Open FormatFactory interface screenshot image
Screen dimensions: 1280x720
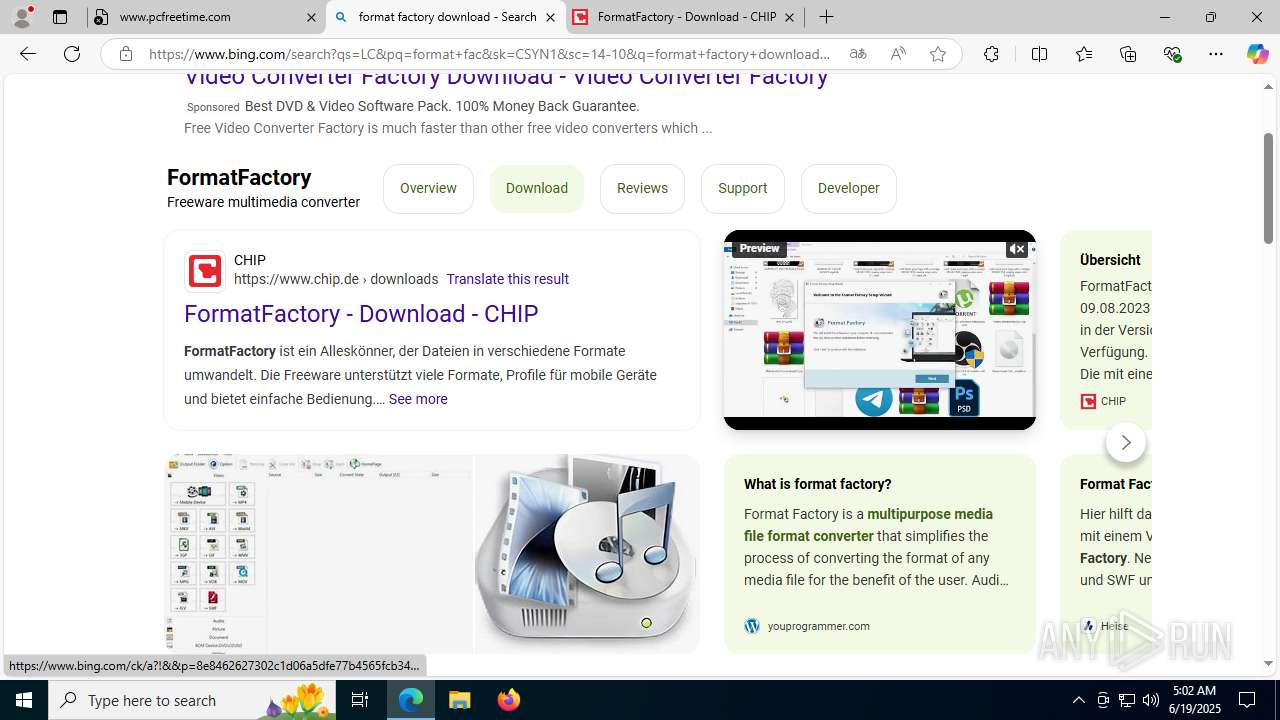tap(320, 554)
